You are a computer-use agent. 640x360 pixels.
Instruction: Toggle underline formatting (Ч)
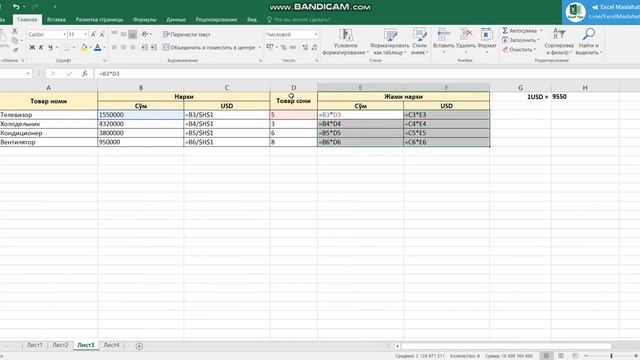point(50,48)
